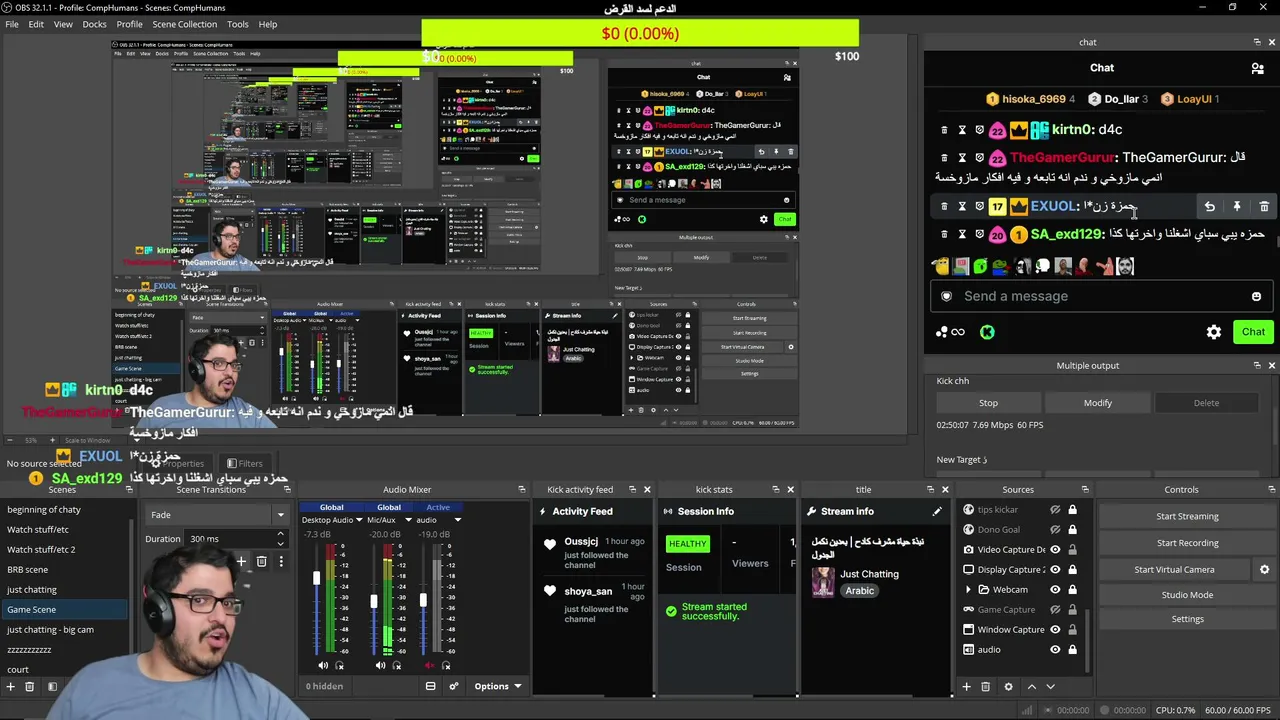This screenshot has width=1280, height=720.
Task: Click the green Kick logo icon below chat
Action: point(987,332)
